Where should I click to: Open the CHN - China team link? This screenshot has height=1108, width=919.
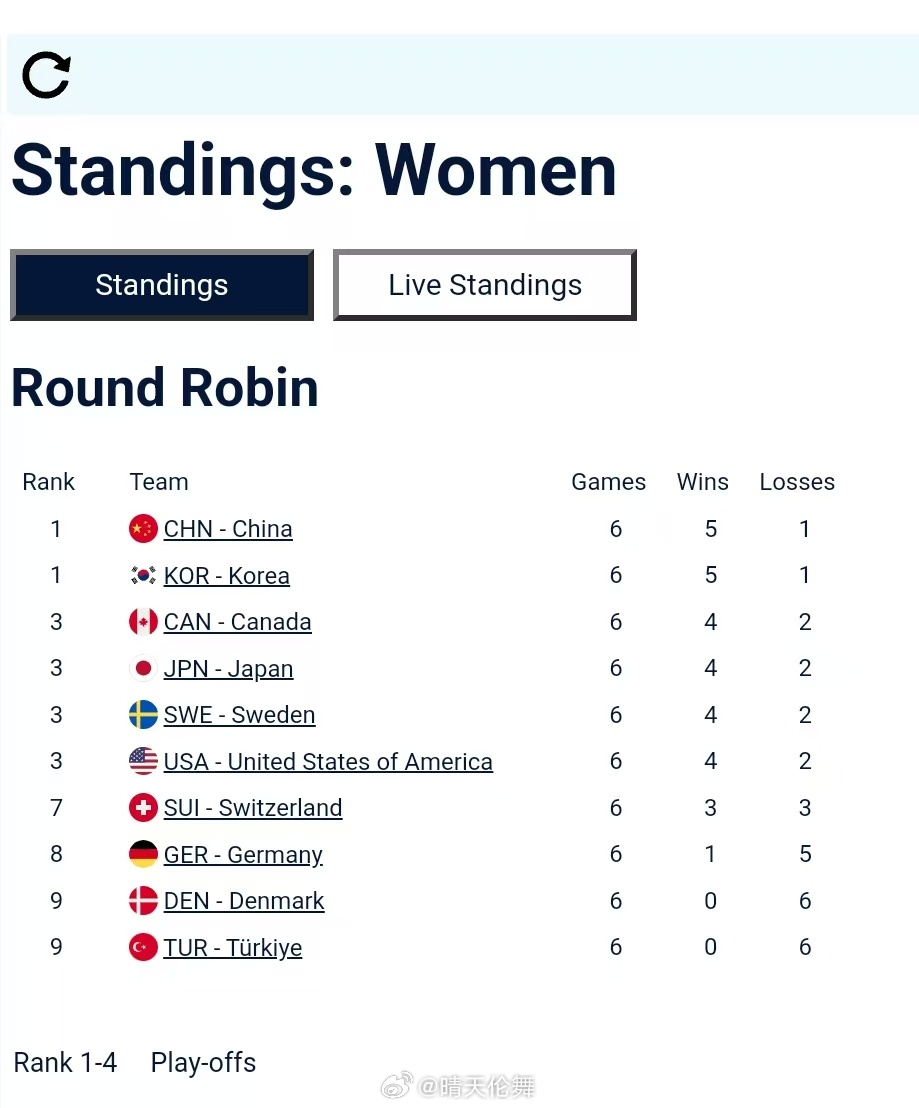pos(228,529)
